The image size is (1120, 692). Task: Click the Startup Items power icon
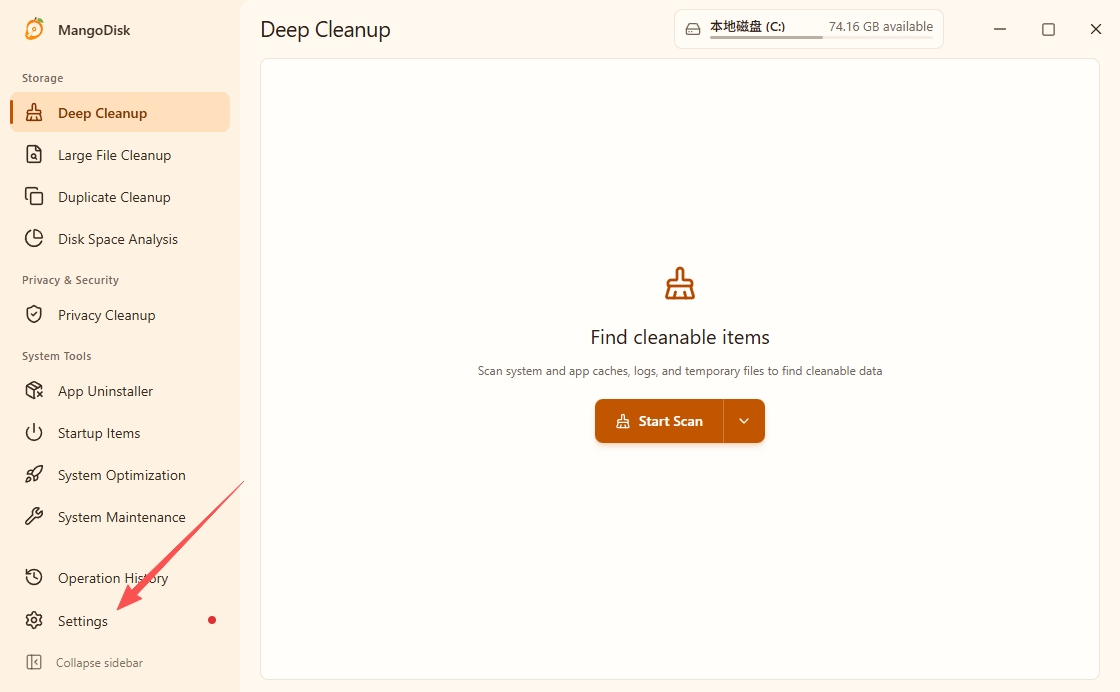pos(34,433)
